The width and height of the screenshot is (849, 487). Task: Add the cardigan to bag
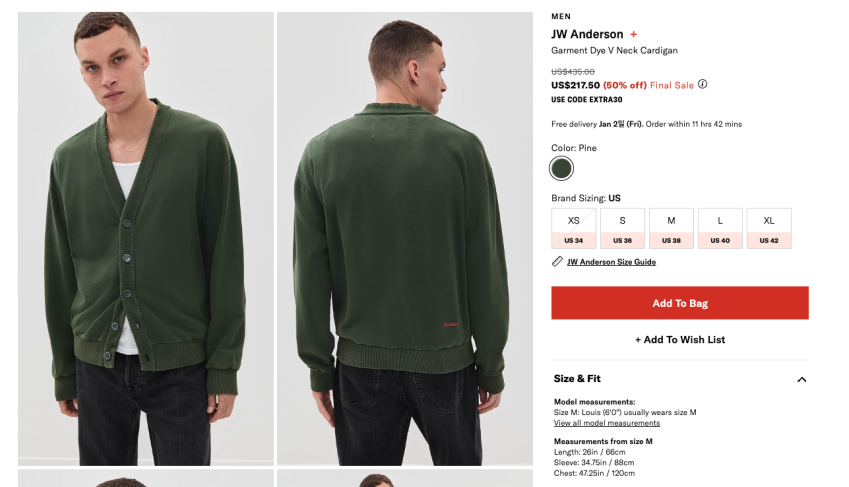coord(680,303)
